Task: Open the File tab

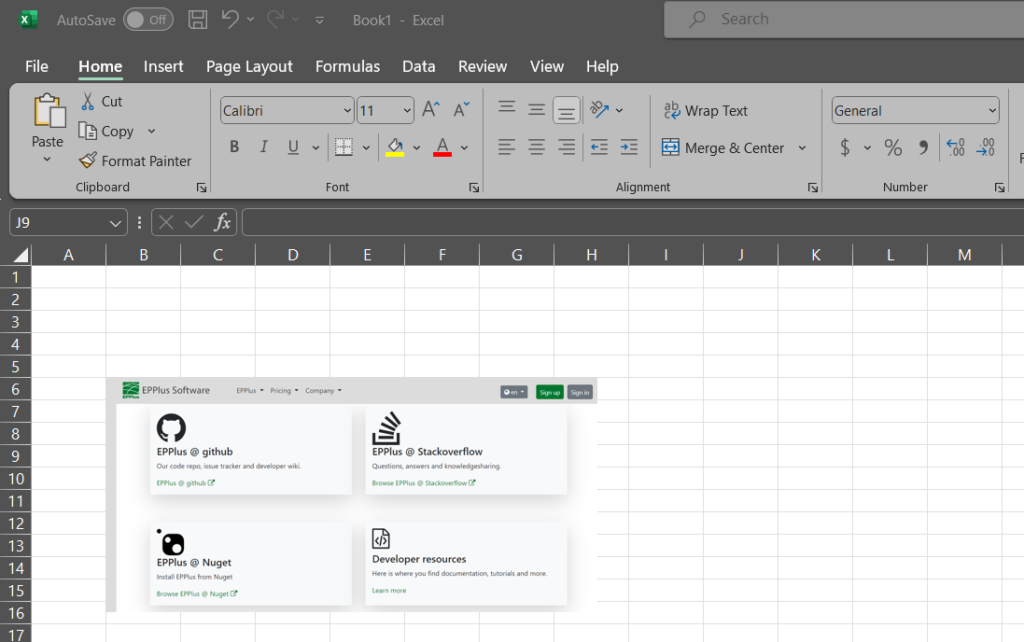Action: point(37,67)
